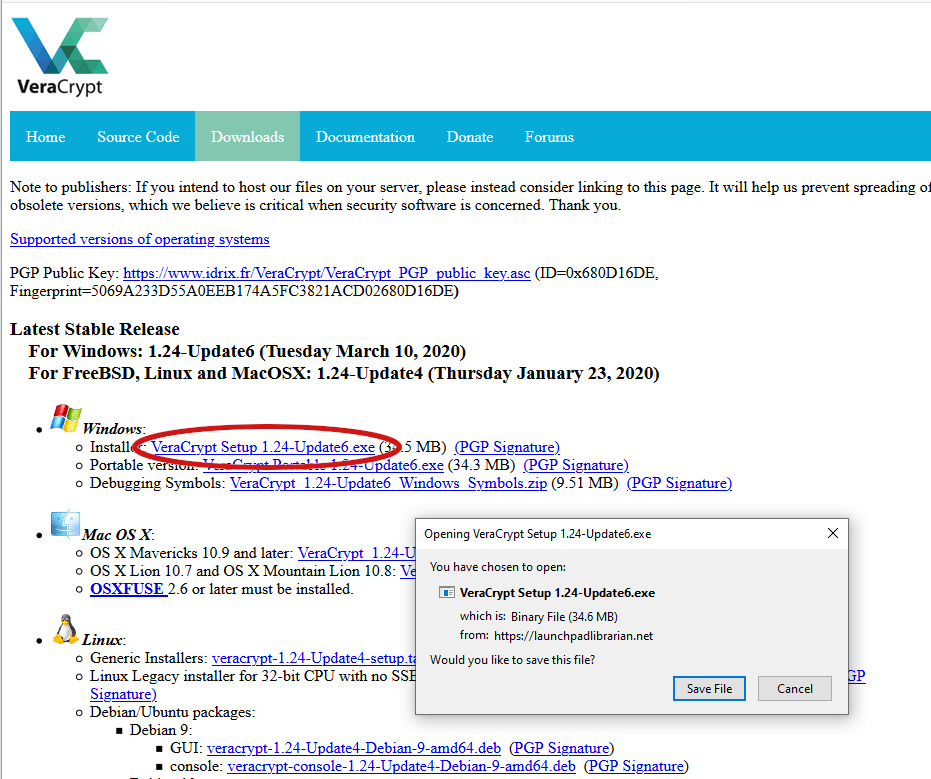The width and height of the screenshot is (931, 779).
Task: Click the Linux penguin icon
Action: [65, 629]
